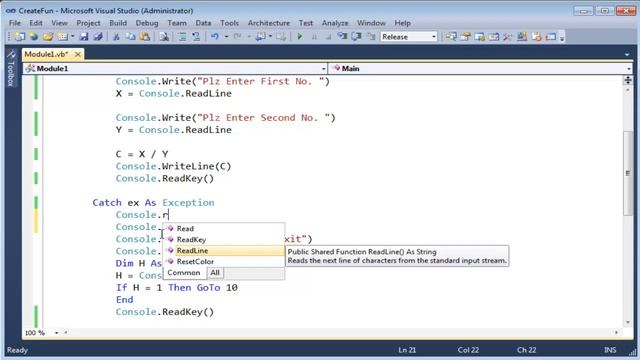
Task: Open the toolbar overflow options arrow
Action: 562,38
